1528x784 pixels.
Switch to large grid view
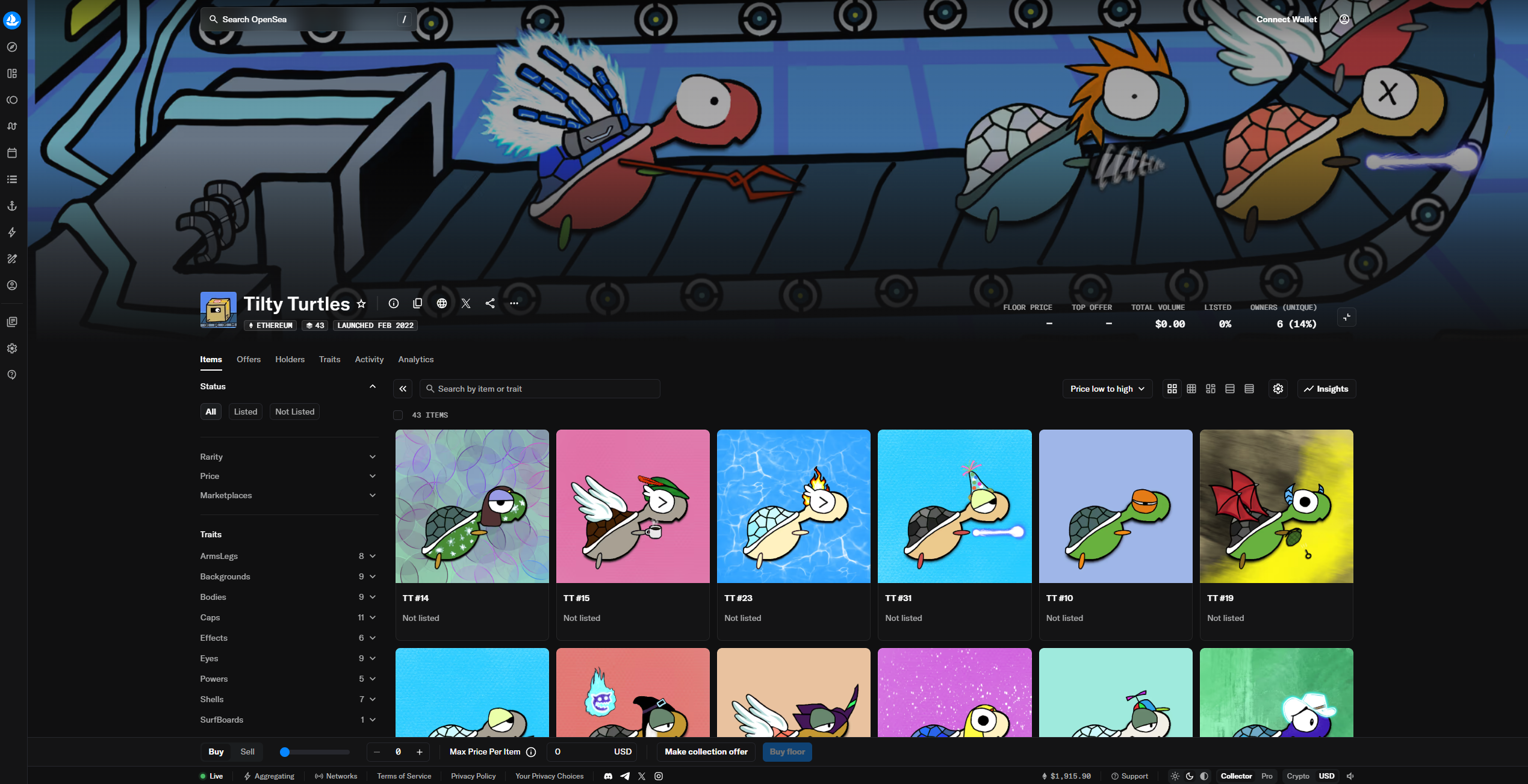click(1172, 389)
